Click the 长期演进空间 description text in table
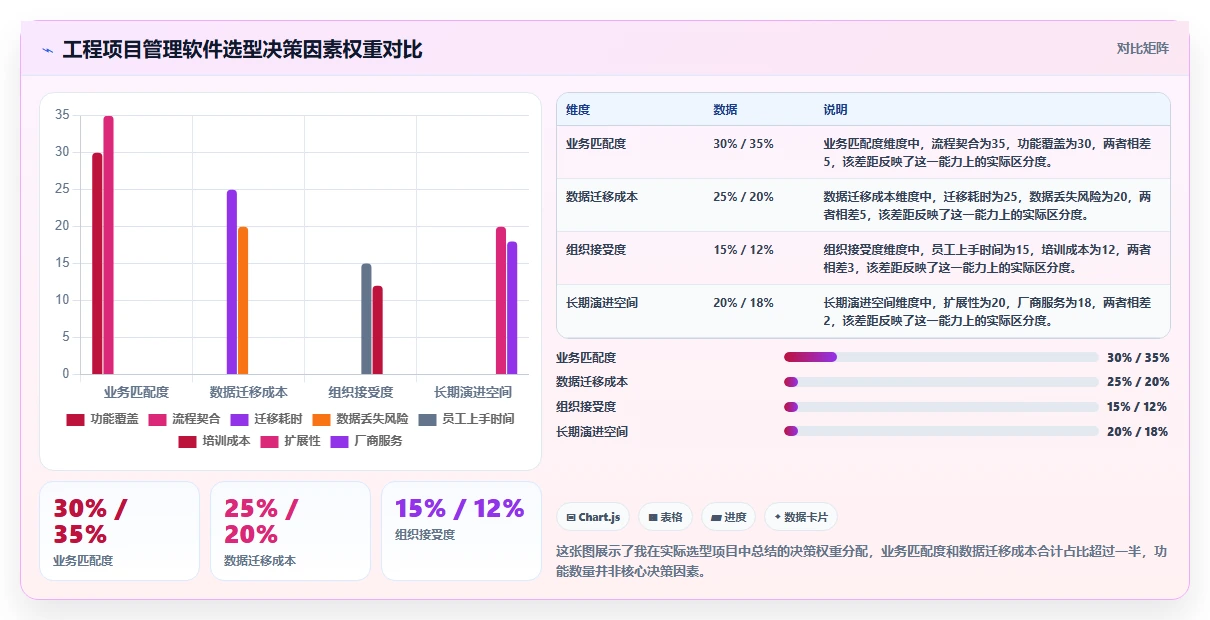The image size is (1210, 620). pos(988,312)
